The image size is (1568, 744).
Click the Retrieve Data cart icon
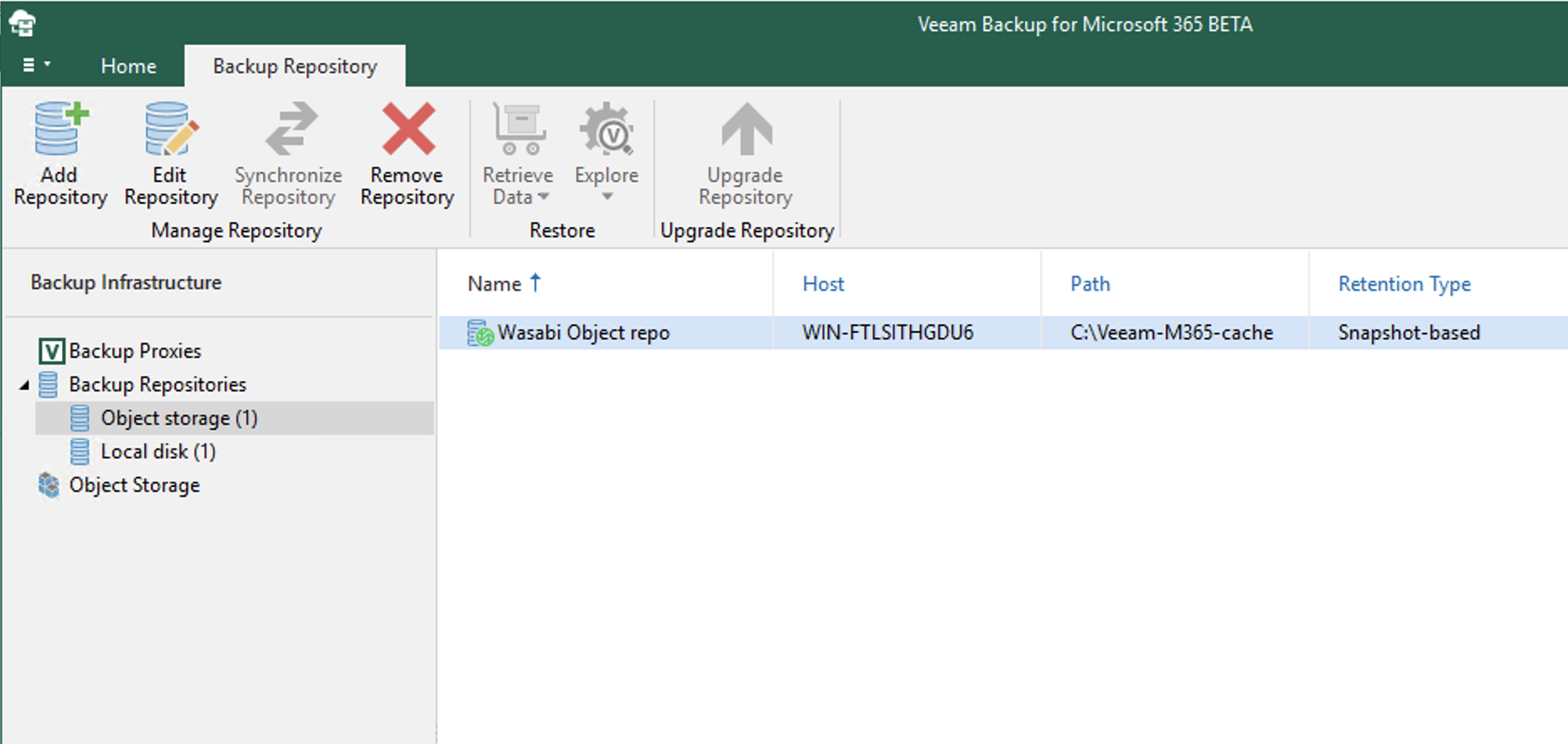tap(518, 128)
